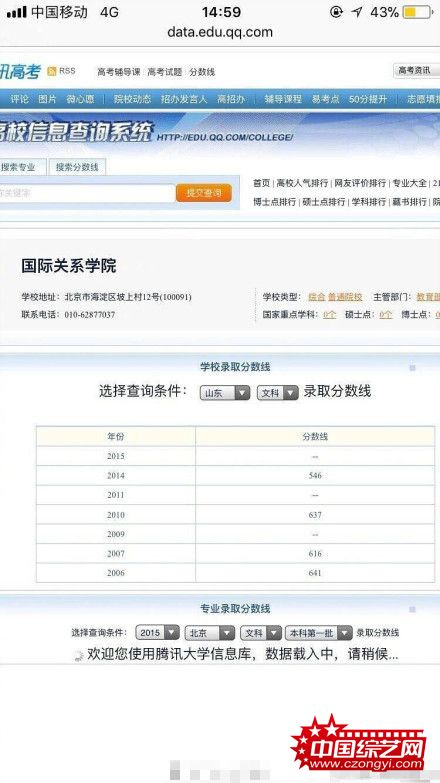The image size is (440, 783).
Task: Click the small square icon beside 专业录取分数线 header
Action: 413,610
